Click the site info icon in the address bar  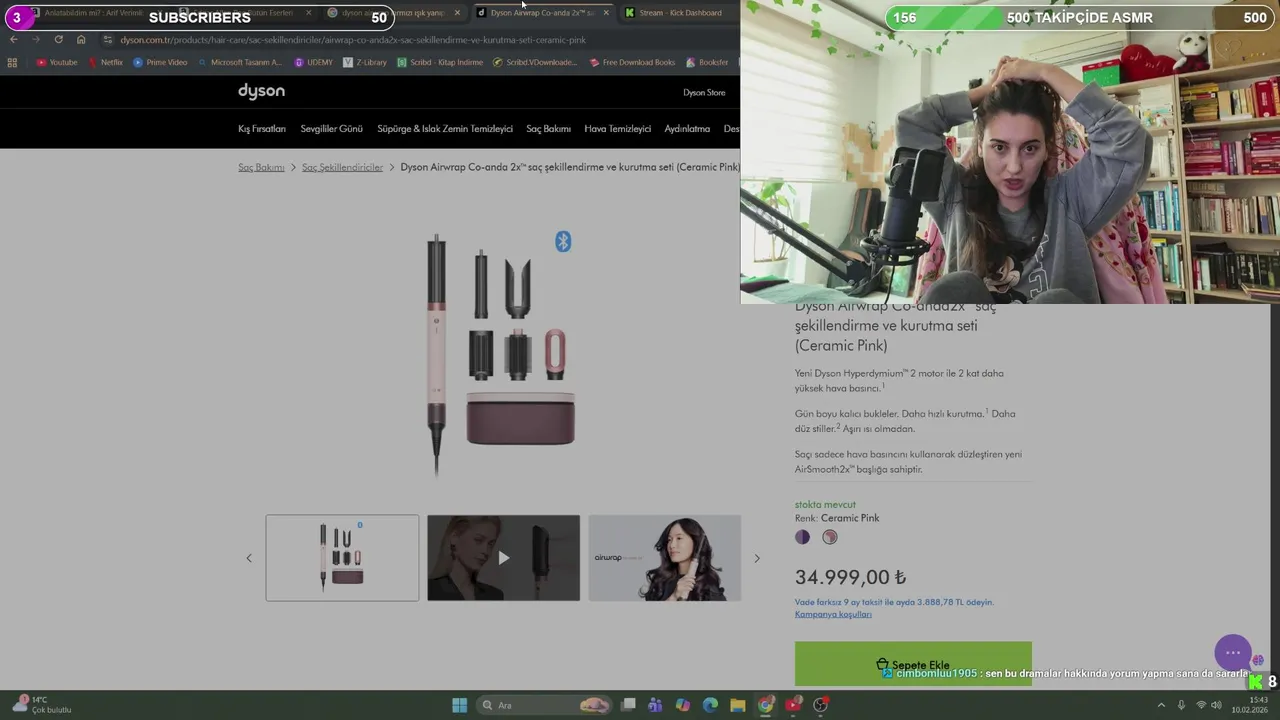point(108,40)
